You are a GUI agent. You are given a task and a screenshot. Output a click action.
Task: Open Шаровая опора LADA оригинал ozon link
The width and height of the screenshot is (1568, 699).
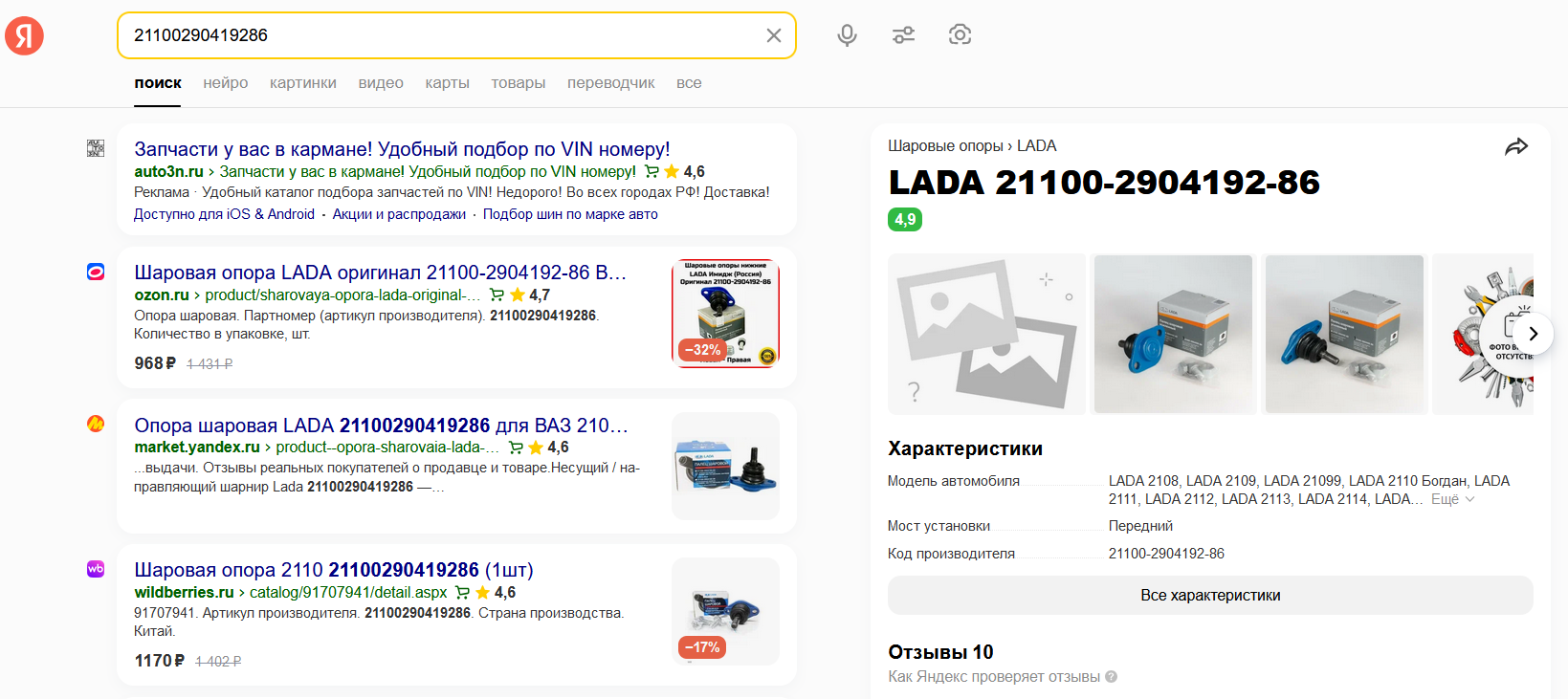[x=380, y=273]
